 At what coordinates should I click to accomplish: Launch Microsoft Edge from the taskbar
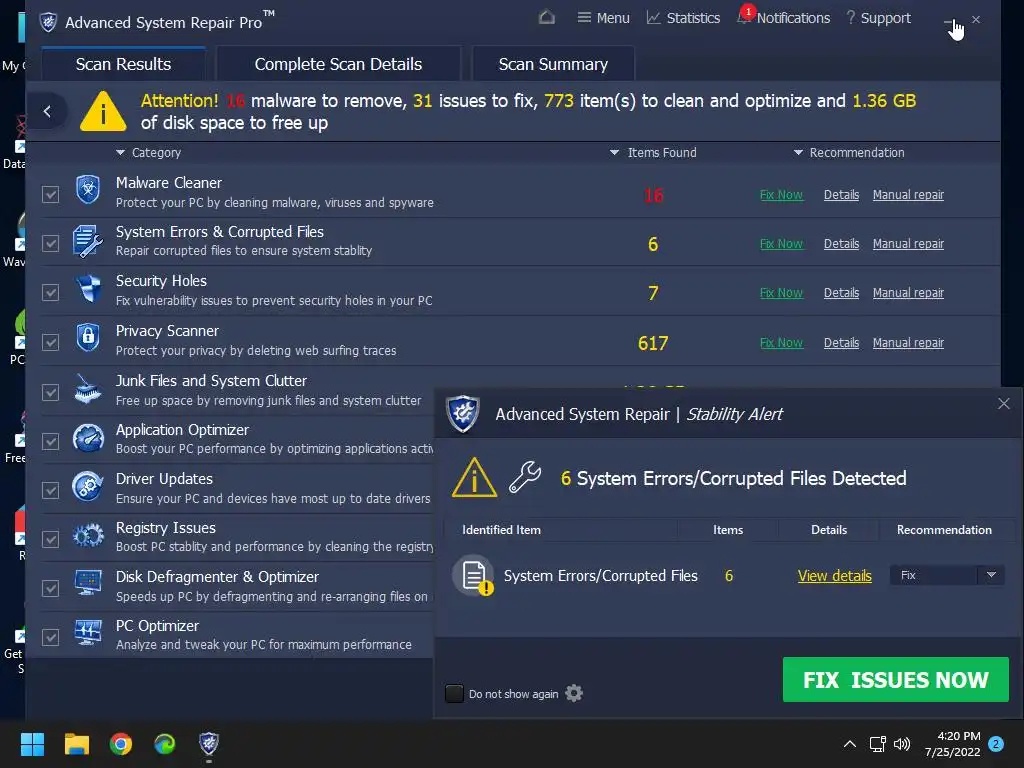(165, 744)
